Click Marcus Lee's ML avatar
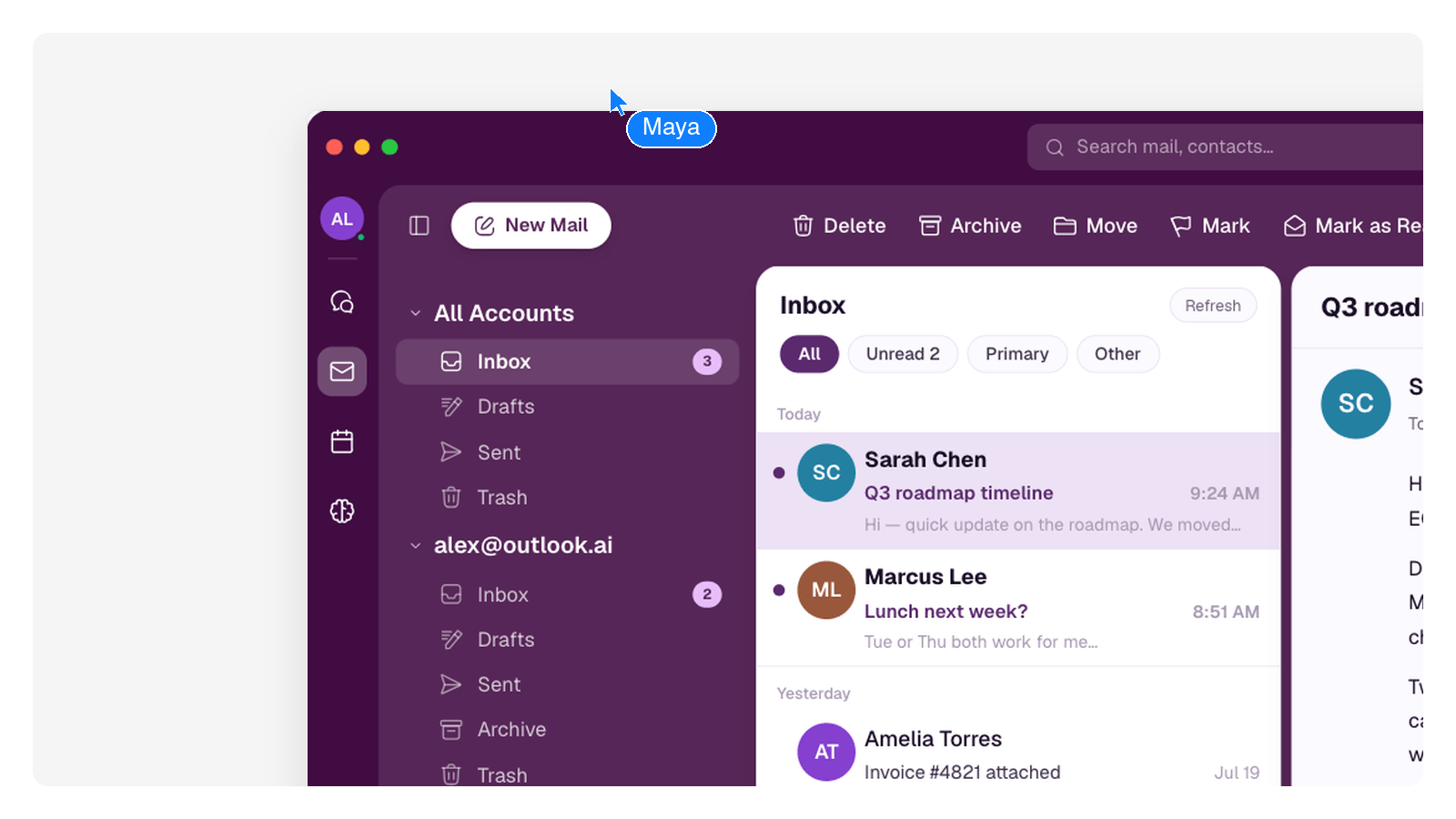The height and width of the screenshot is (819, 1456). click(x=826, y=590)
